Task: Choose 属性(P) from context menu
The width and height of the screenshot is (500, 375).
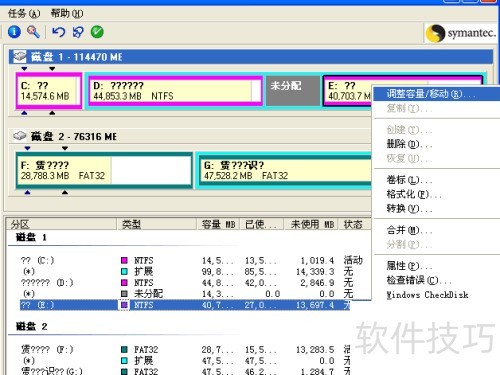Action: pyautogui.click(x=436, y=266)
